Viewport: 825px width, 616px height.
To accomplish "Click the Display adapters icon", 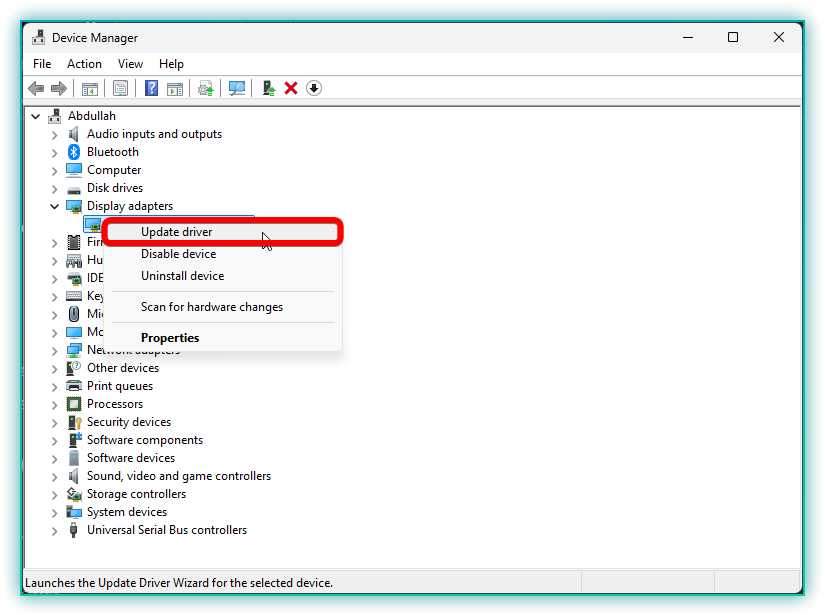I will [74, 206].
